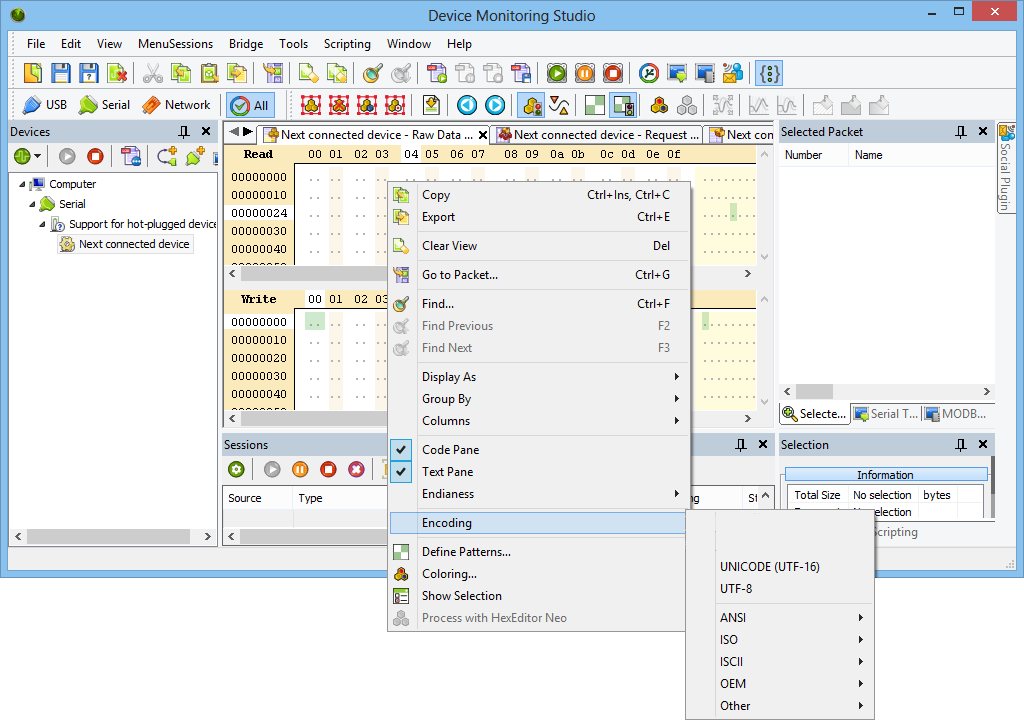The height and width of the screenshot is (720, 1024).
Task: Select the USB device filter
Action: [x=44, y=105]
